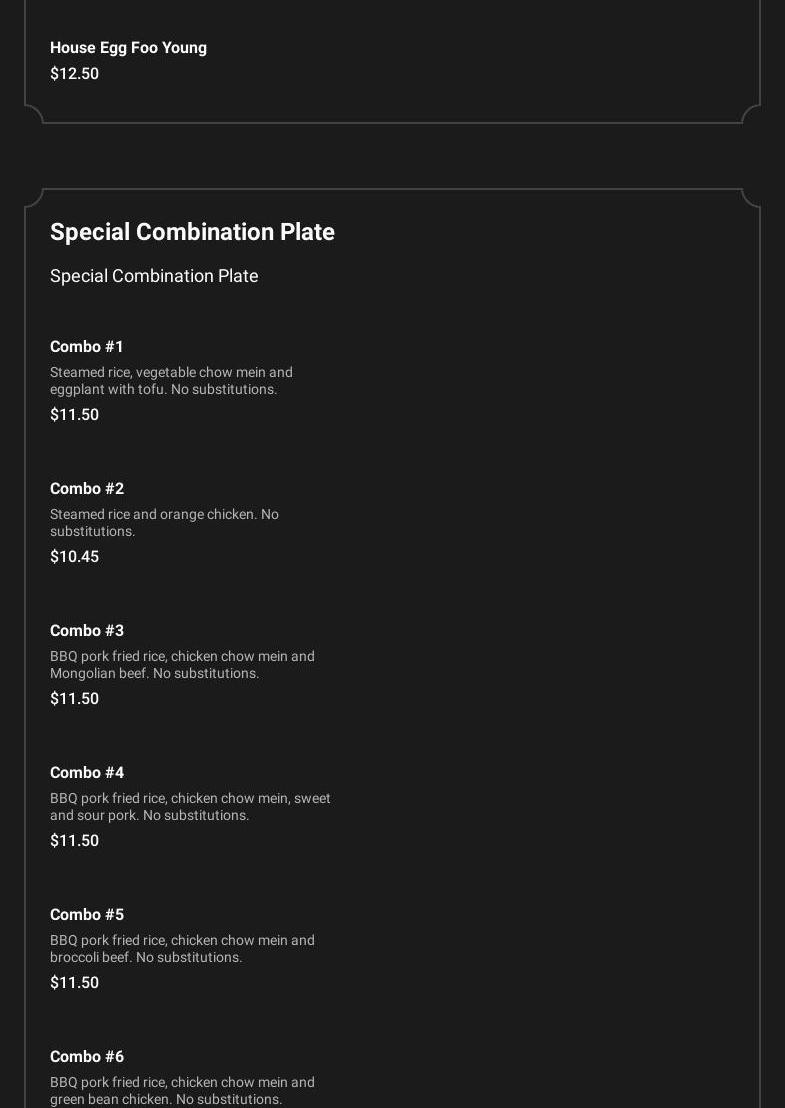The height and width of the screenshot is (1108, 785).
Task: Click the Special Combination Plate subtitle text
Action: [154, 276]
